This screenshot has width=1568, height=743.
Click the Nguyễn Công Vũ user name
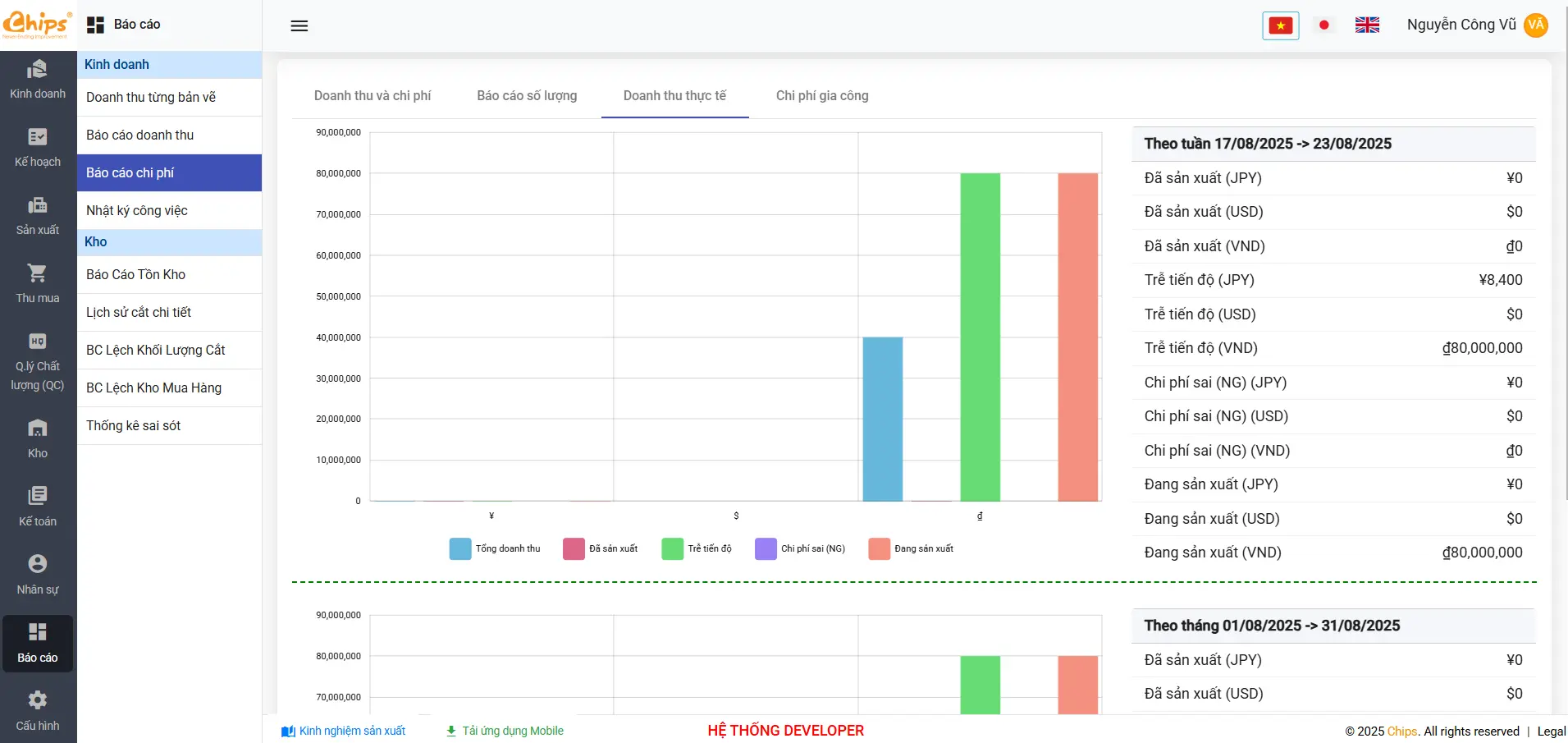coord(1461,25)
